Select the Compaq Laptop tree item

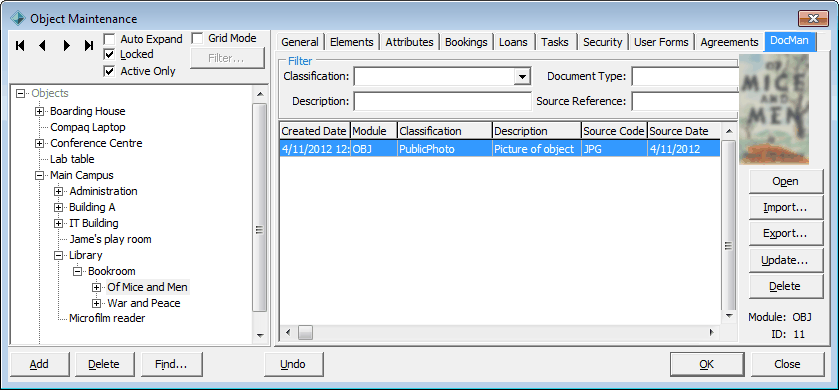[x=88, y=127]
